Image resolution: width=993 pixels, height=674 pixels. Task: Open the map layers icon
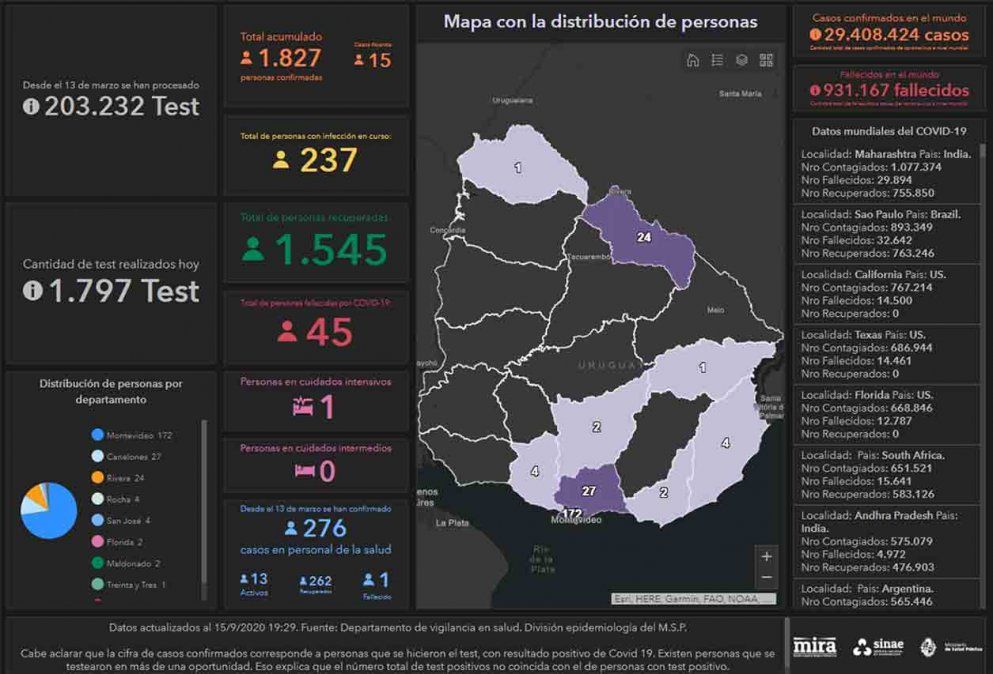pos(742,60)
